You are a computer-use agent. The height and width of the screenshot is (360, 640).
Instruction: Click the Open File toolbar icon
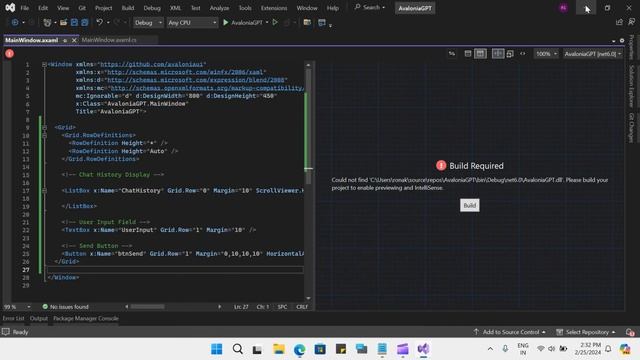tap(63, 22)
